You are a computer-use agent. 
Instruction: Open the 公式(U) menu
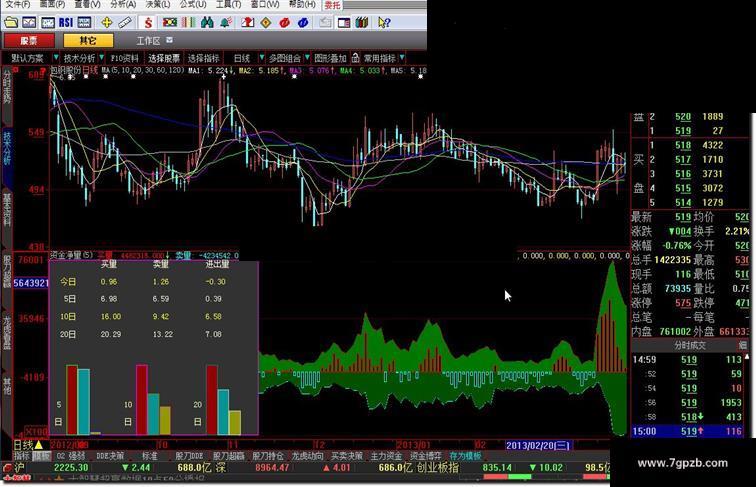[x=193, y=4]
